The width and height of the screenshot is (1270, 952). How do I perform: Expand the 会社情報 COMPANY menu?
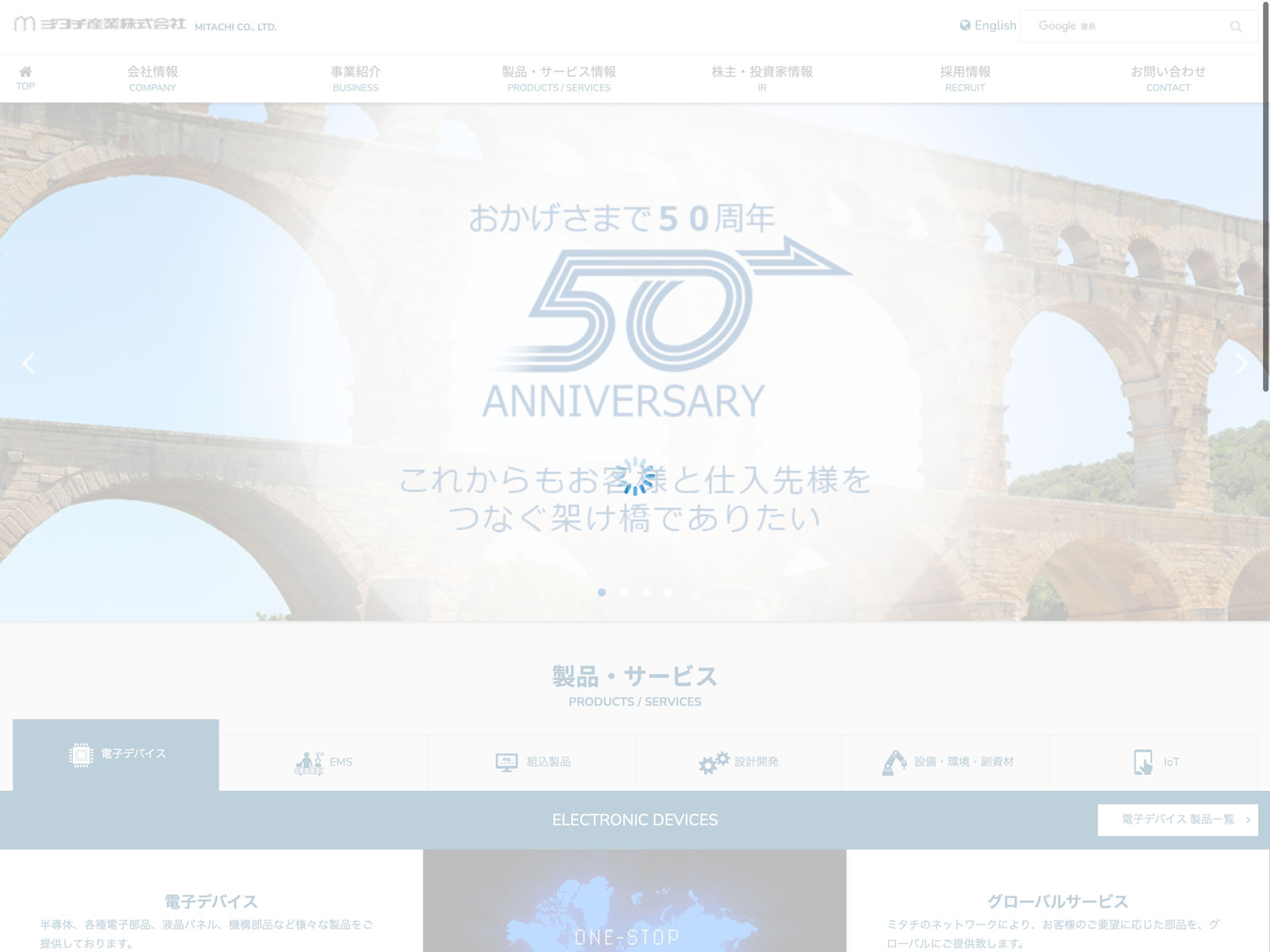[152, 79]
